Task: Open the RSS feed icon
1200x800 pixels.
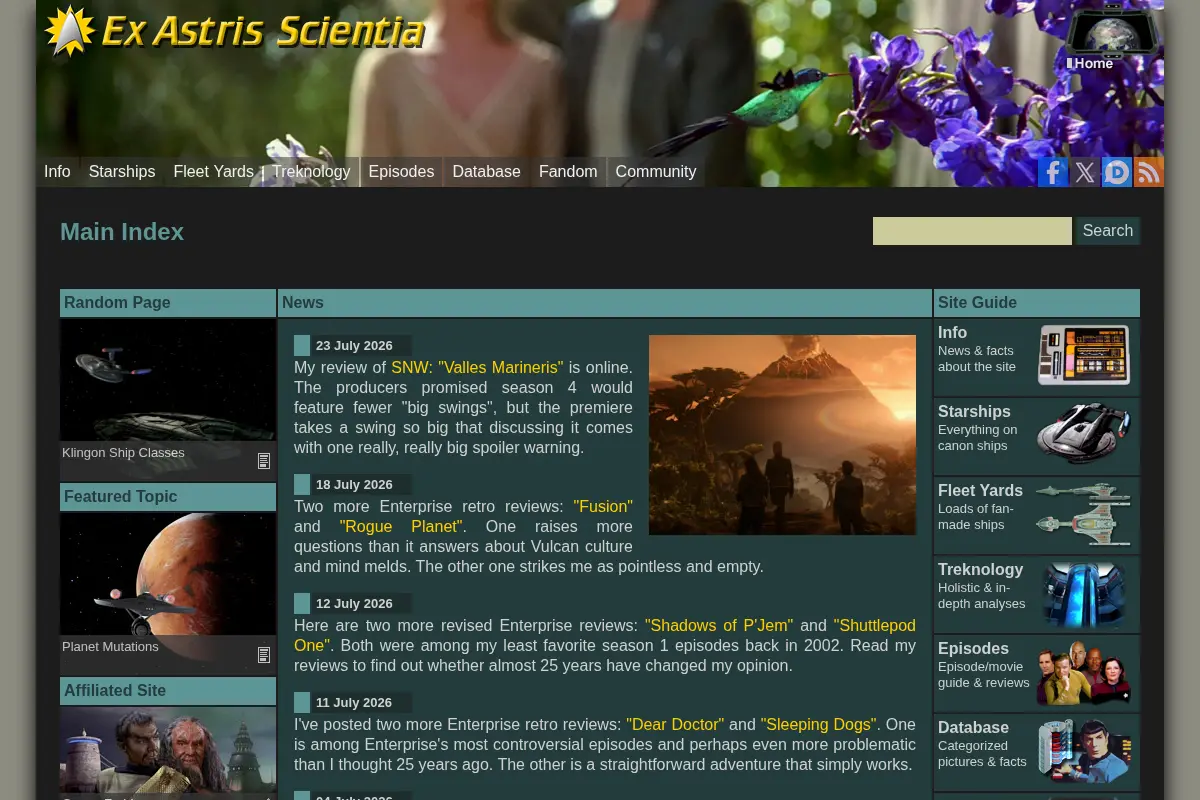Action: click(x=1149, y=172)
